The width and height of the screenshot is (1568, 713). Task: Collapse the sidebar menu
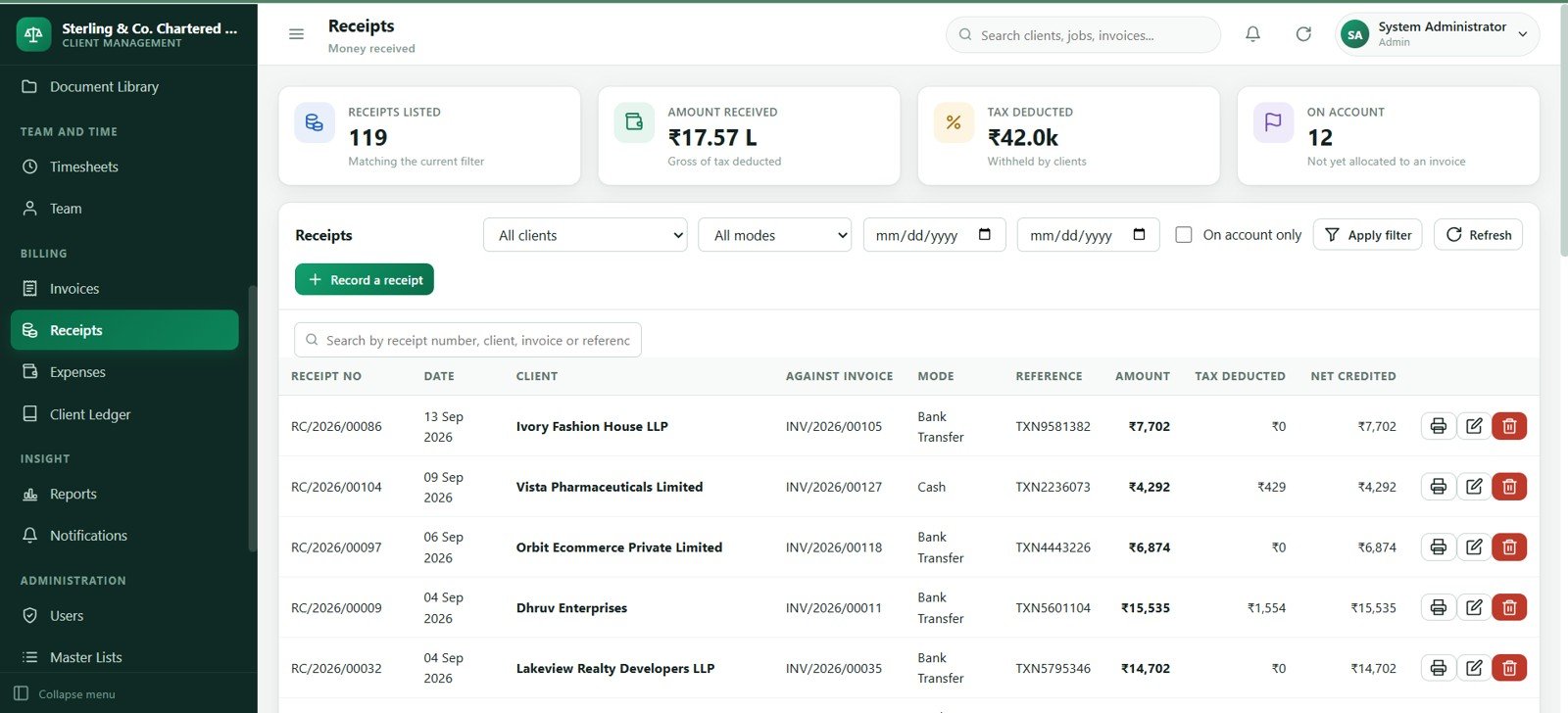coord(65,693)
